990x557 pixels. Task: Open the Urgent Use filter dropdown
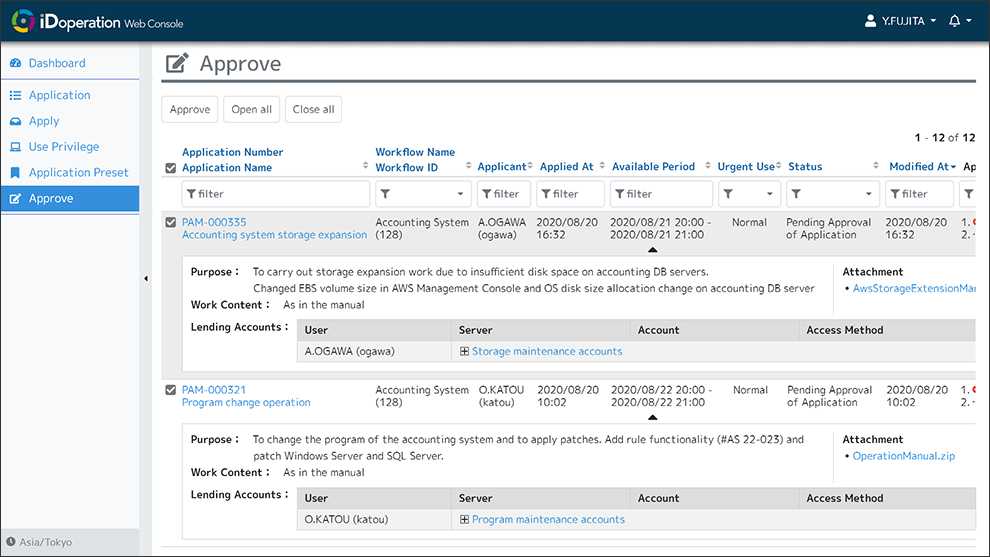749,194
